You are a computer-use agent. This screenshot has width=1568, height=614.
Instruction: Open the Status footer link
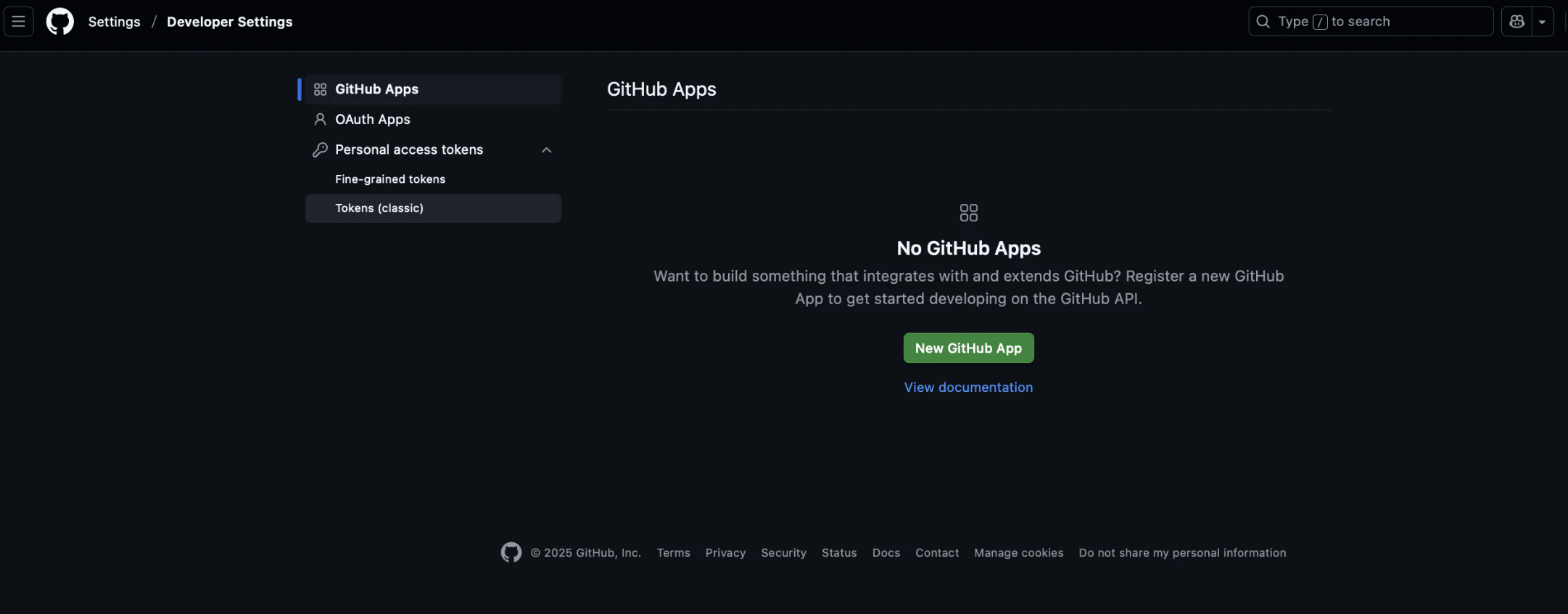[x=839, y=553]
